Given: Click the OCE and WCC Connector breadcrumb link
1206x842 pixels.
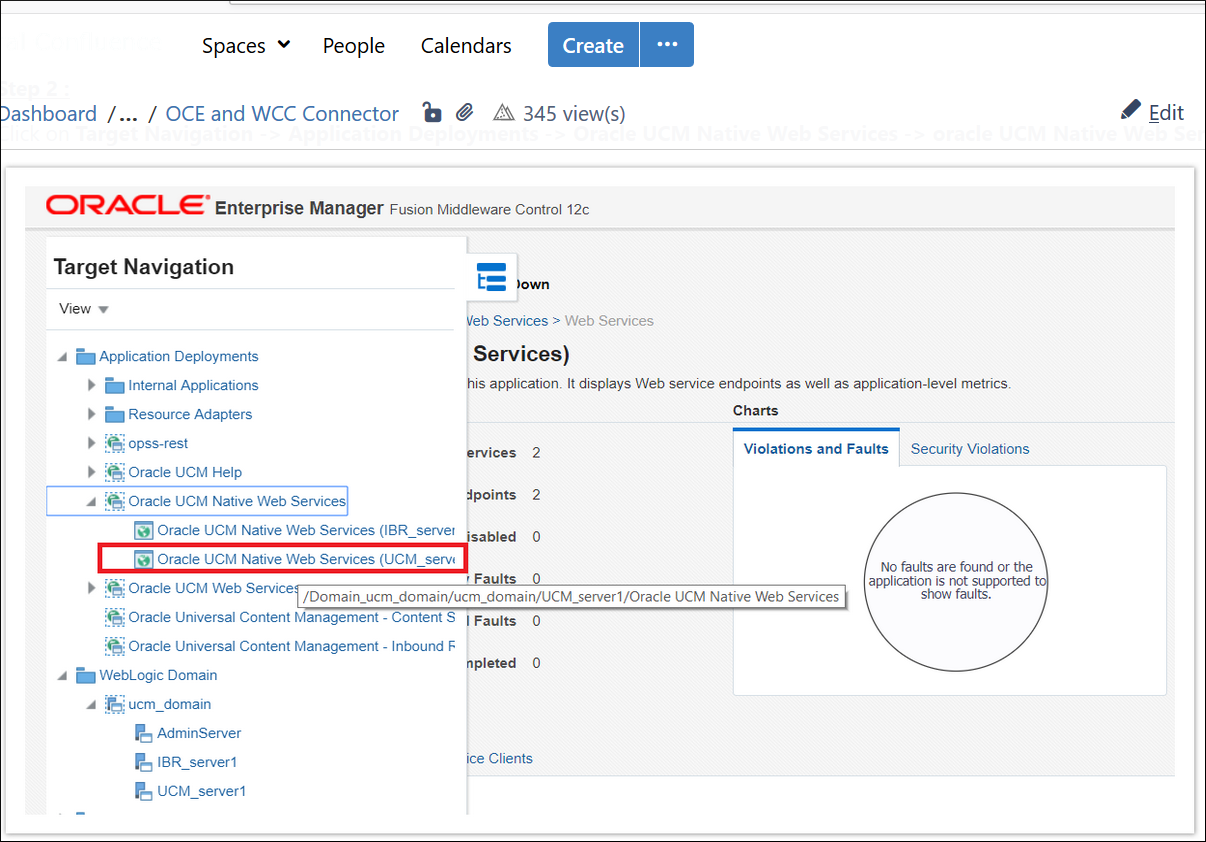Looking at the screenshot, I should click(282, 114).
